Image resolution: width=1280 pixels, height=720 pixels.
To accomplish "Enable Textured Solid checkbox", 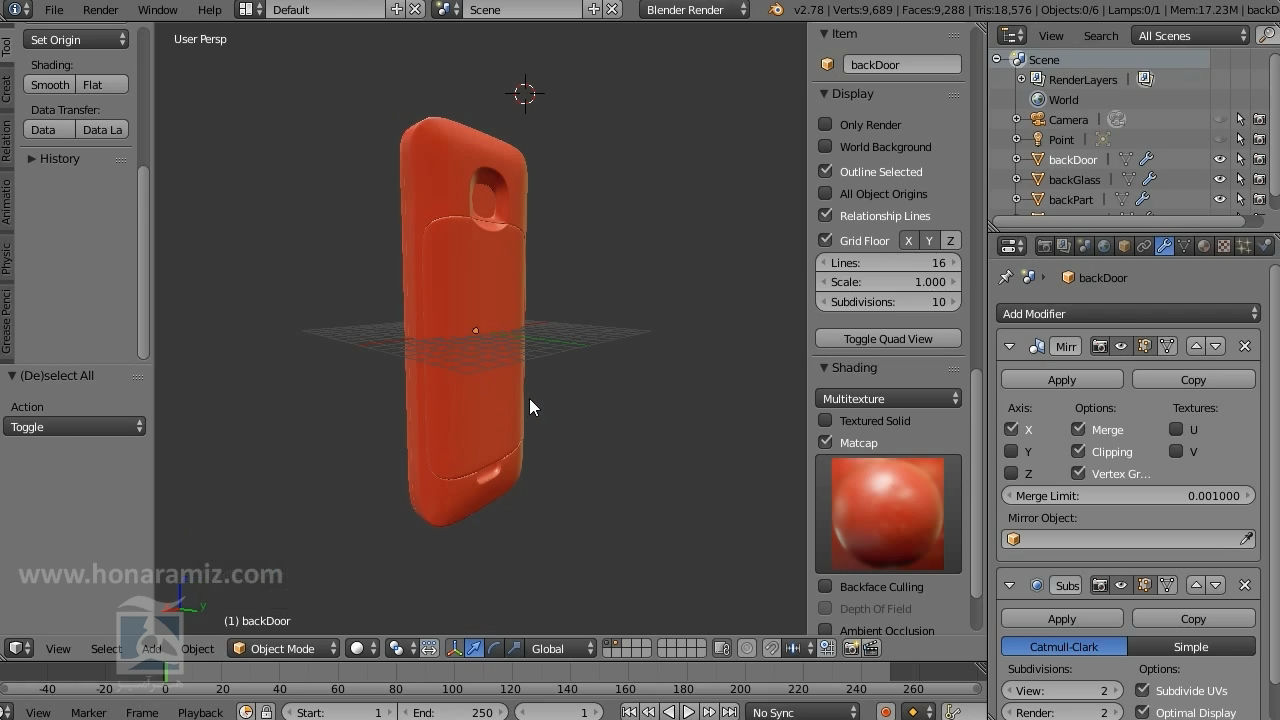I will pos(825,420).
